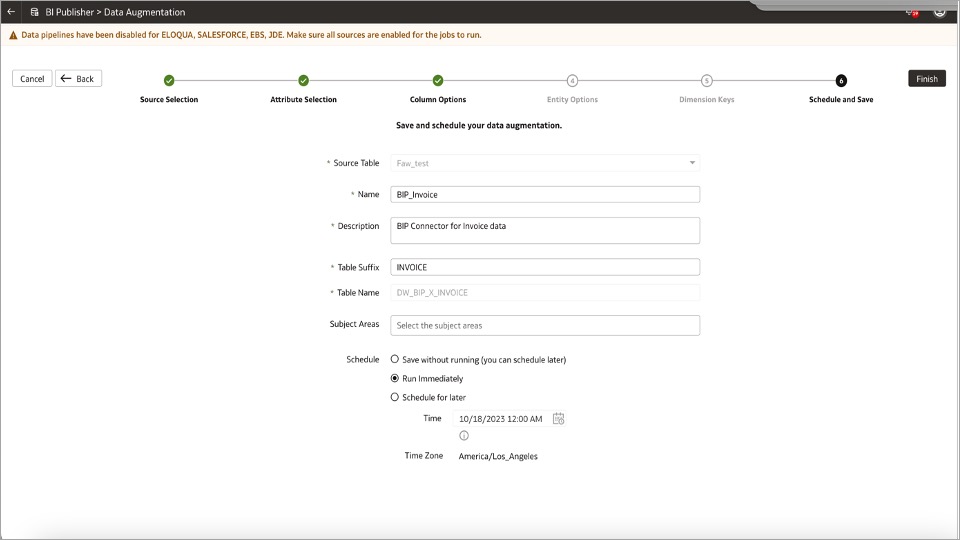Click the Column Options step checkmark
The image size is (960, 540).
pyautogui.click(x=438, y=80)
